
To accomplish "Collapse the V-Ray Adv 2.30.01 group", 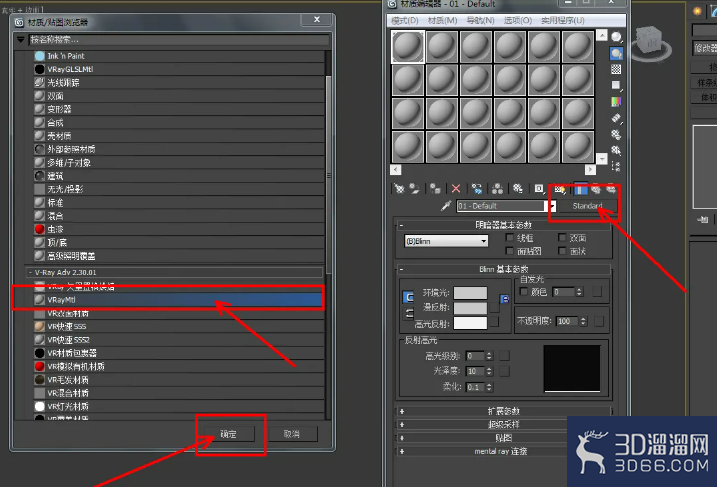I will (x=30, y=273).
